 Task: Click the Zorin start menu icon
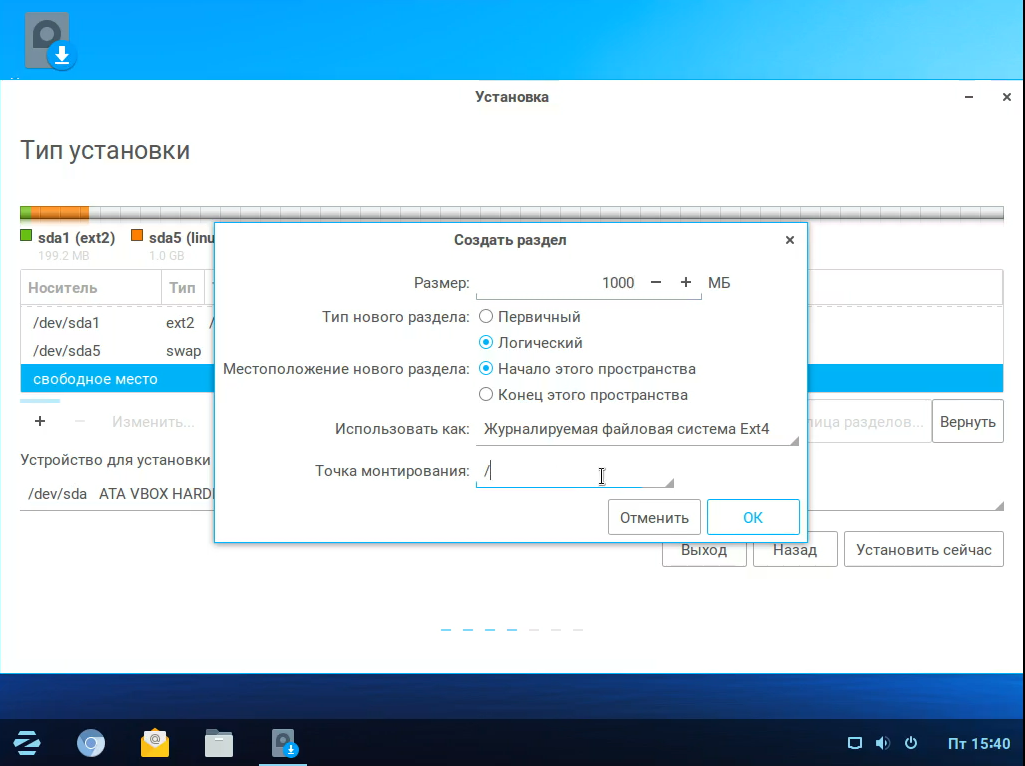[x=27, y=743]
